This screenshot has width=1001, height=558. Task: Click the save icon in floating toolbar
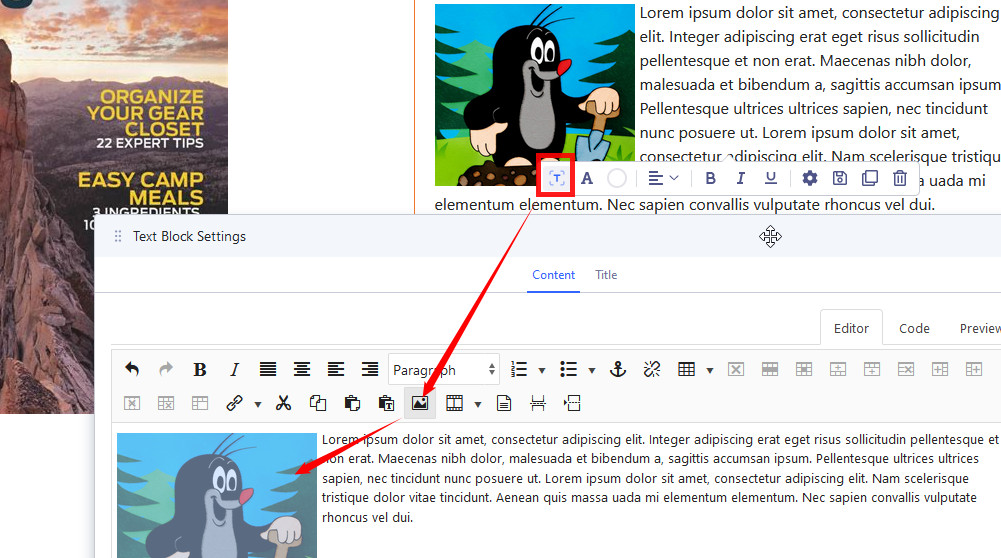pos(840,178)
